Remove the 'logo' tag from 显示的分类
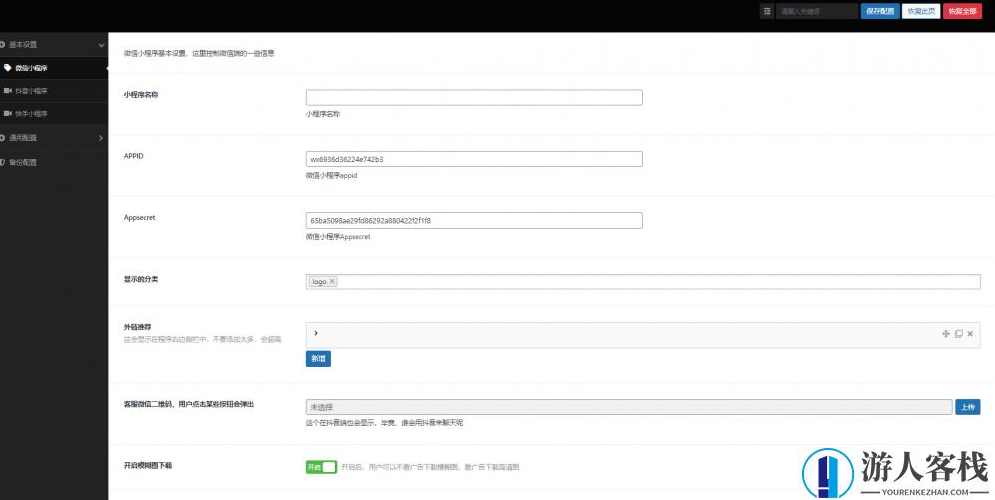The image size is (995, 500). point(332,282)
